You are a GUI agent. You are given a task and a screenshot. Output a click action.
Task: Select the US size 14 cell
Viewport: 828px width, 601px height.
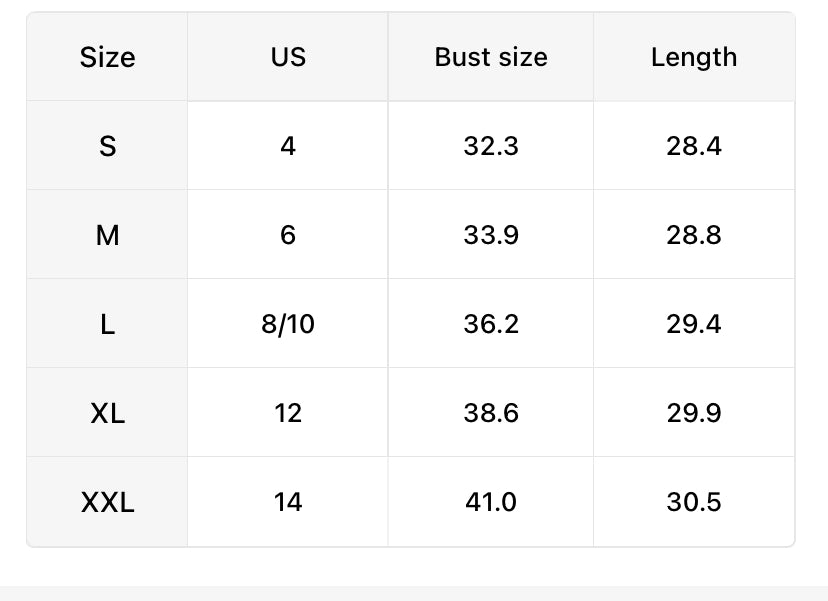pyautogui.click(x=288, y=502)
